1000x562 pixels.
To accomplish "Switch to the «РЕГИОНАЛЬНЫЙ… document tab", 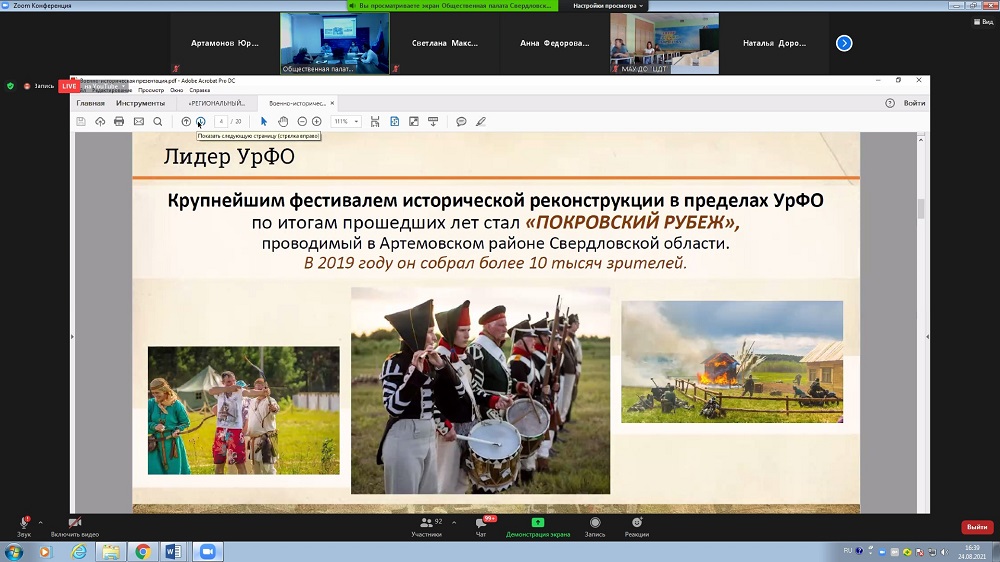I will [x=216, y=103].
